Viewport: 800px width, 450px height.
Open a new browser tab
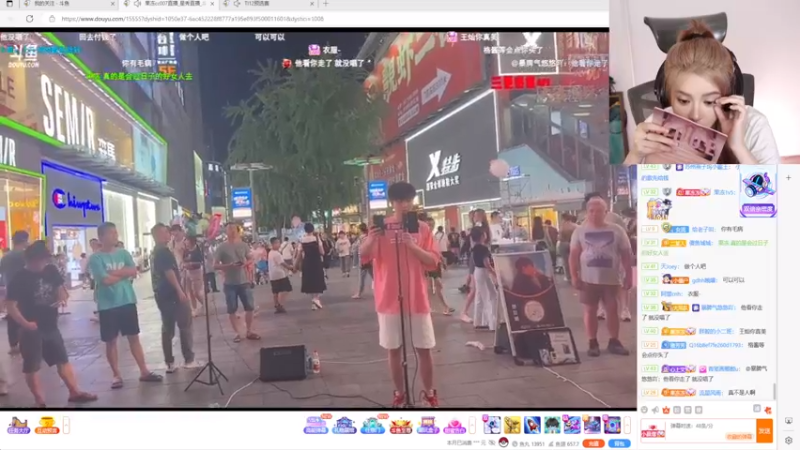tap(326, 4)
